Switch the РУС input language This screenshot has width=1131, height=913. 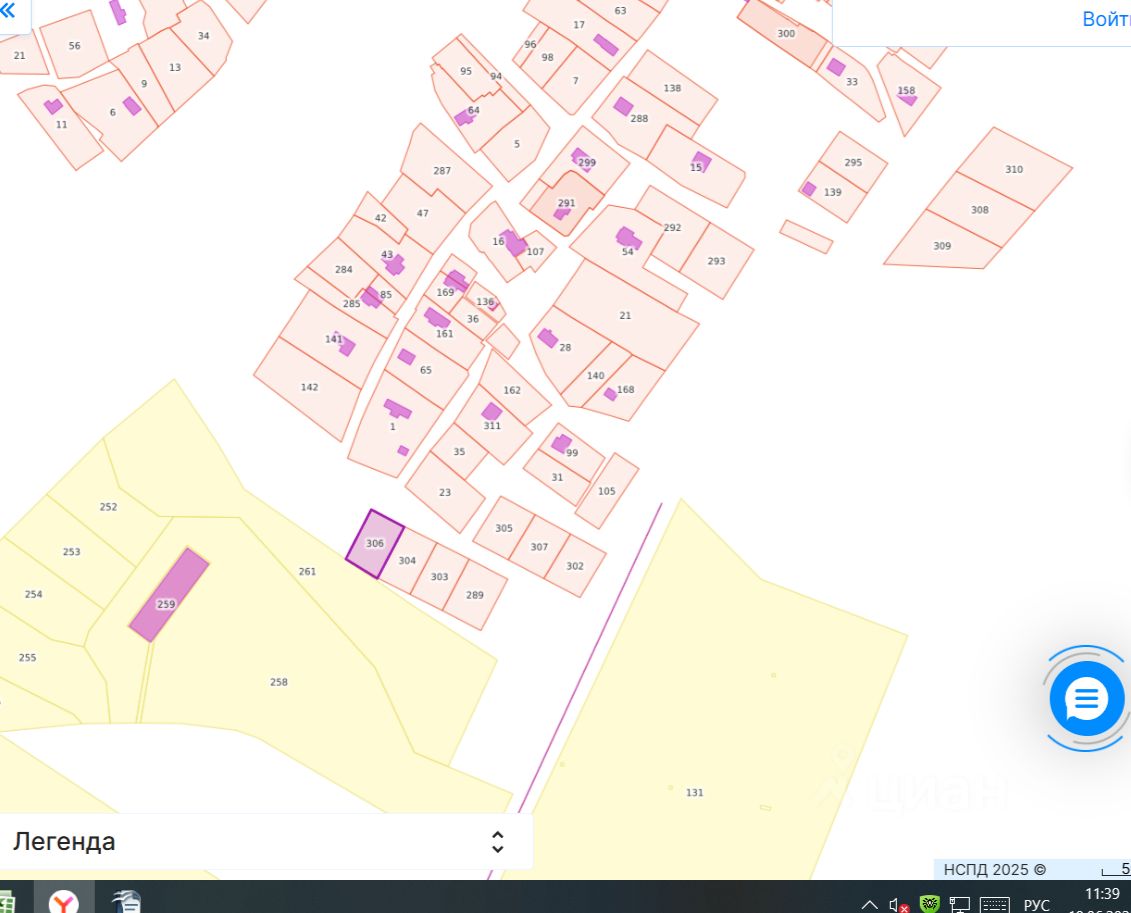point(1037,904)
